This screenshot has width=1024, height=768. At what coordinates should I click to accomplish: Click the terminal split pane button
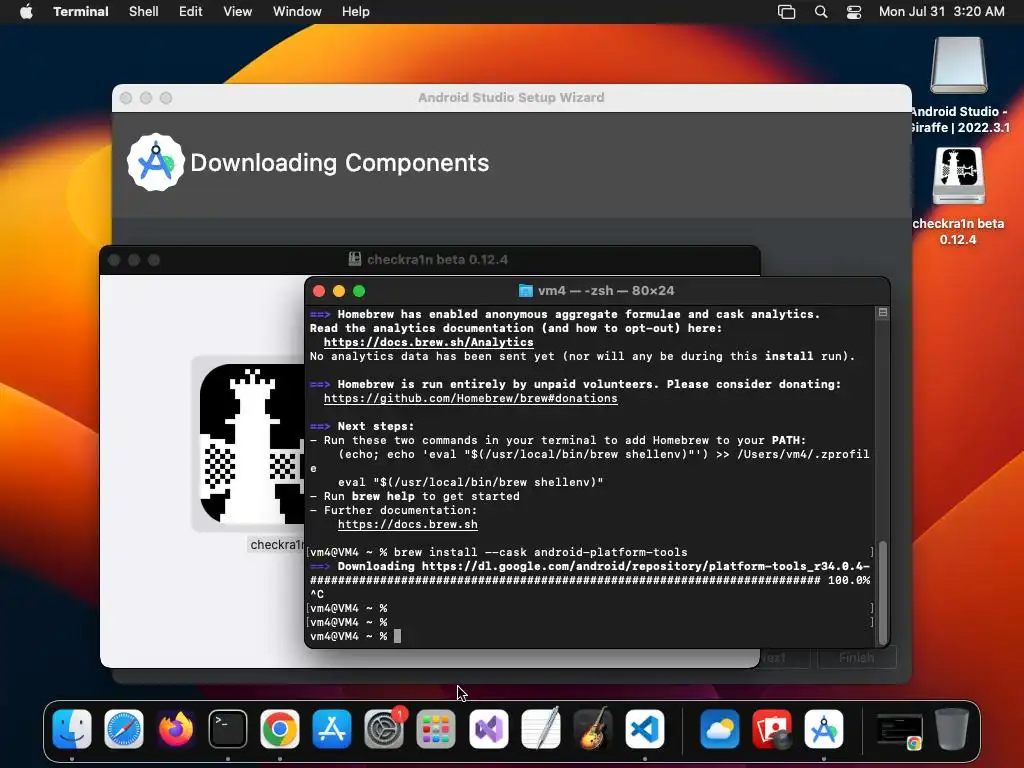coord(883,313)
